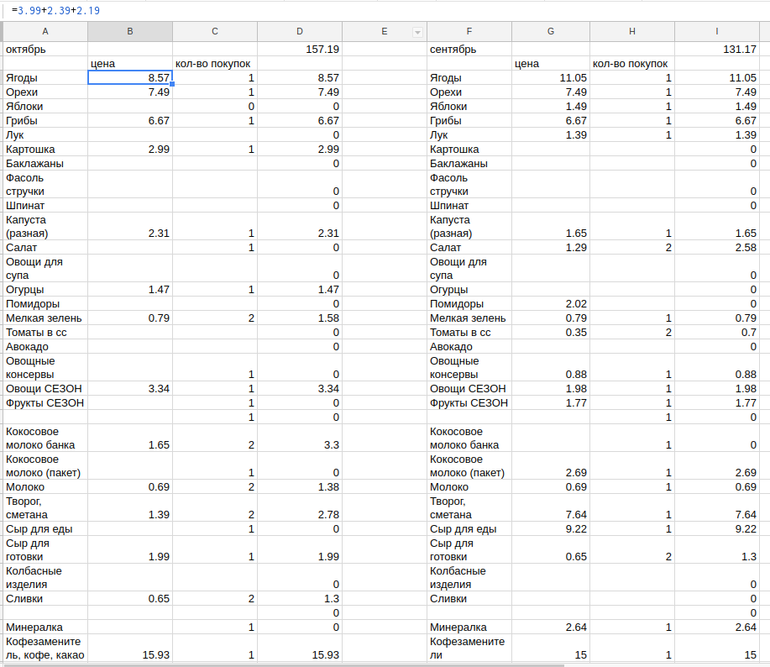Select column A header

(45, 33)
